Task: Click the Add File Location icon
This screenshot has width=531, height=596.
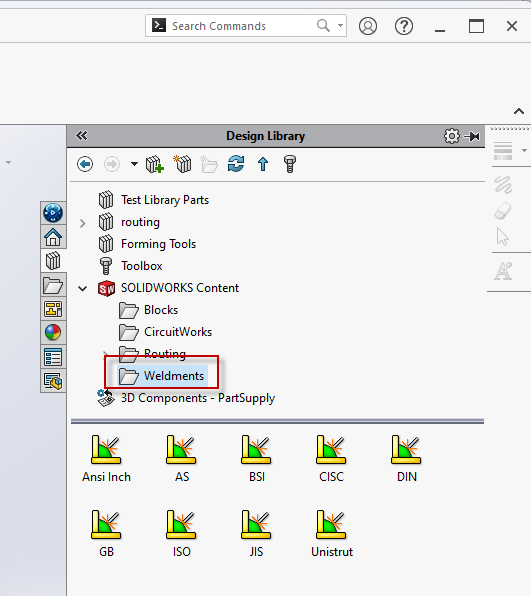Action: 182,164
